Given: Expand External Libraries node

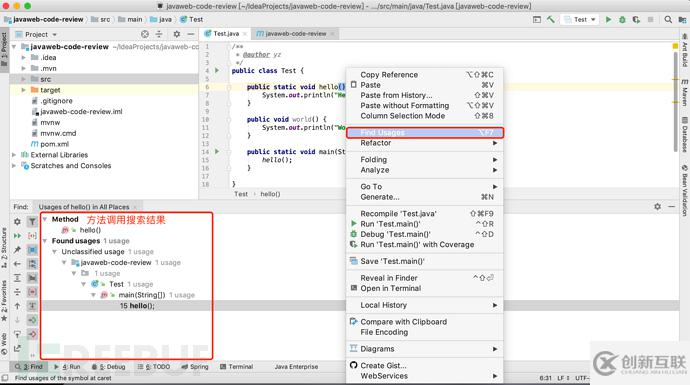Looking at the screenshot, I should (x=14, y=155).
